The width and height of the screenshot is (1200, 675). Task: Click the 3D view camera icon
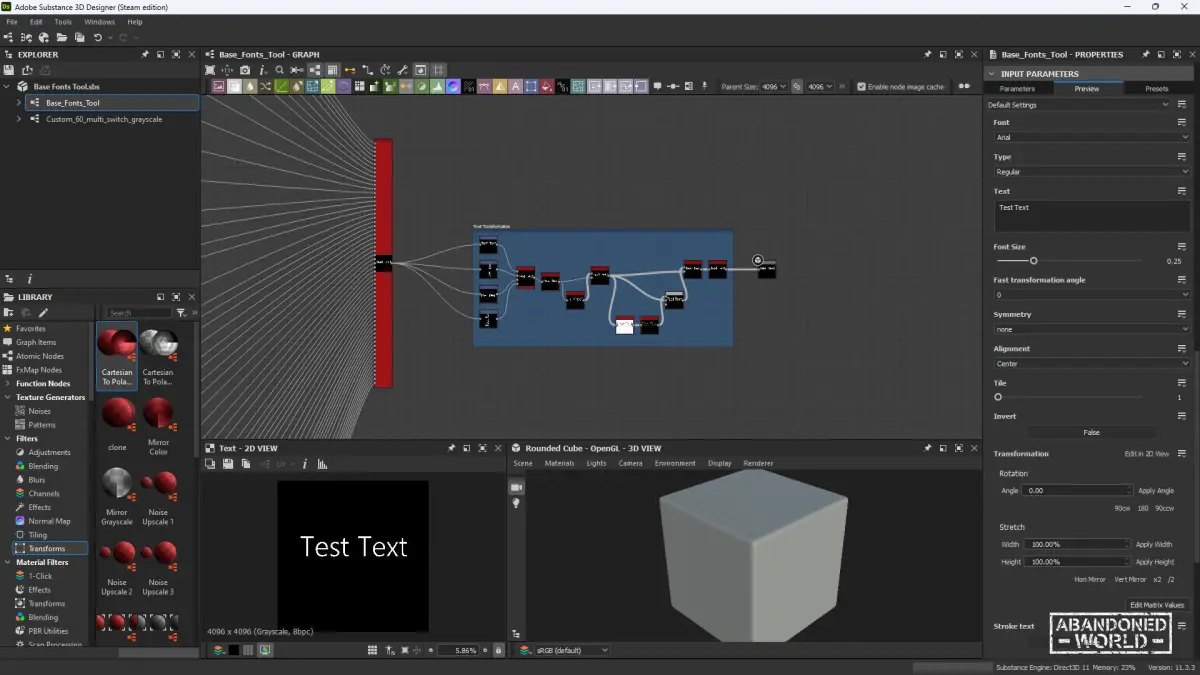(517, 487)
